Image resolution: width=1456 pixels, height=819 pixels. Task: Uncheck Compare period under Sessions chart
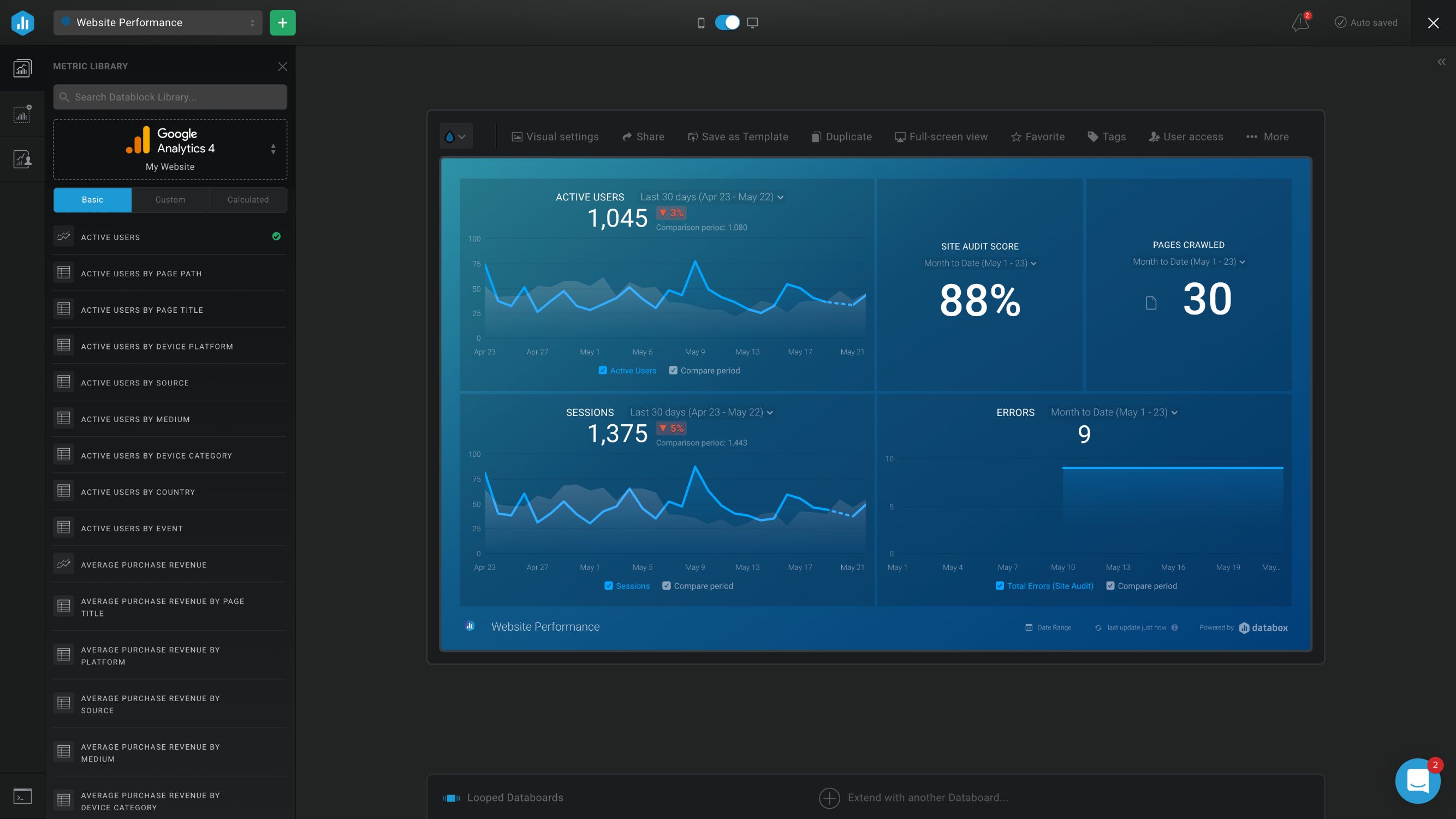tap(667, 585)
